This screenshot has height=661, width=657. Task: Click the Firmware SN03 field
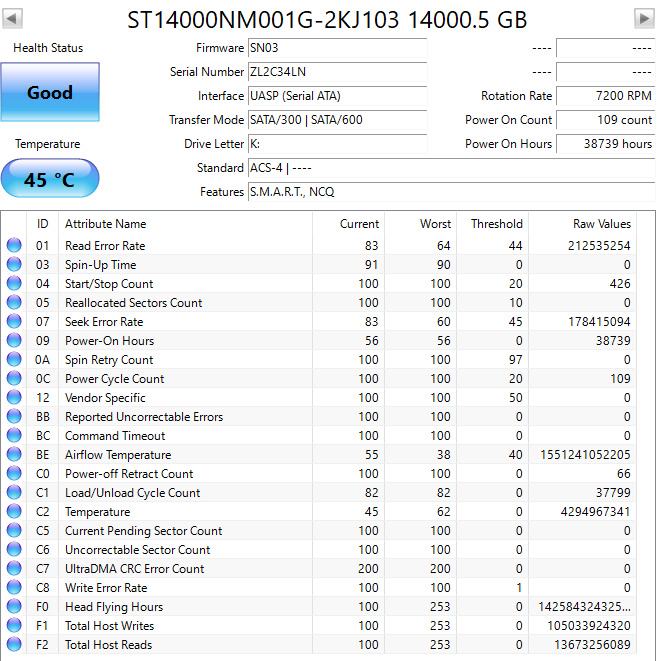click(336, 48)
